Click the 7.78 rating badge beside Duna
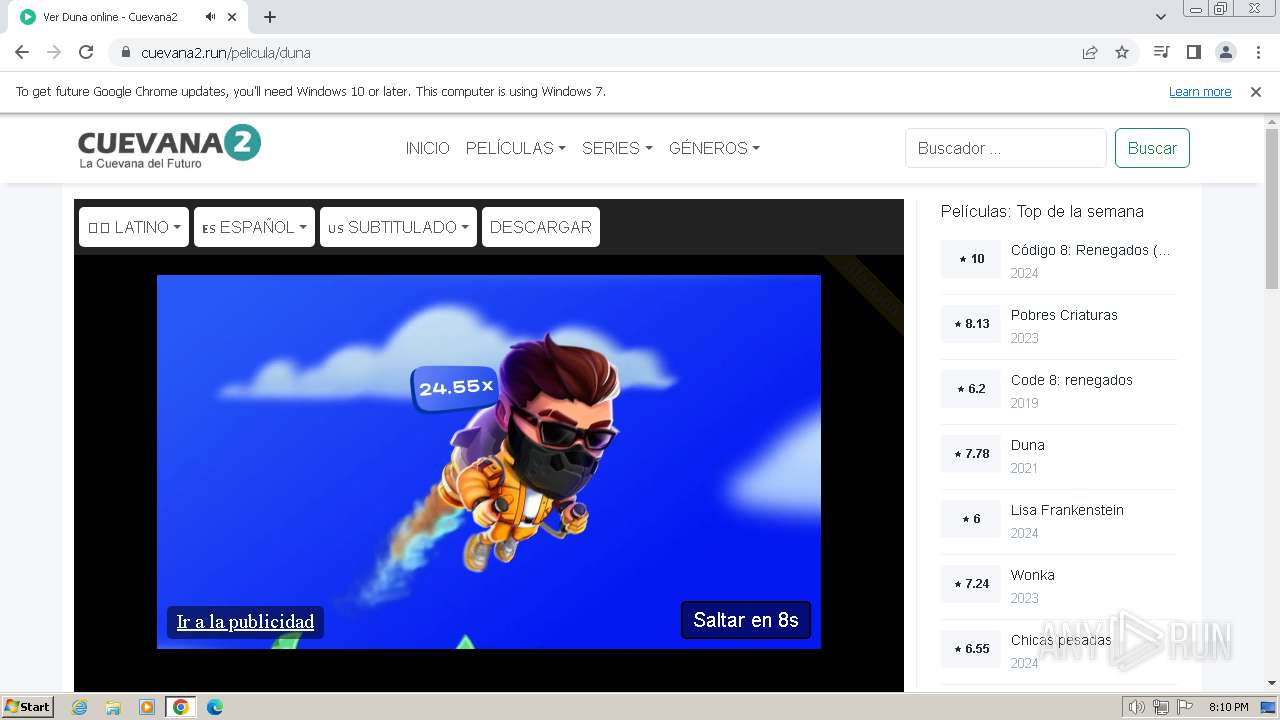 coord(971,454)
